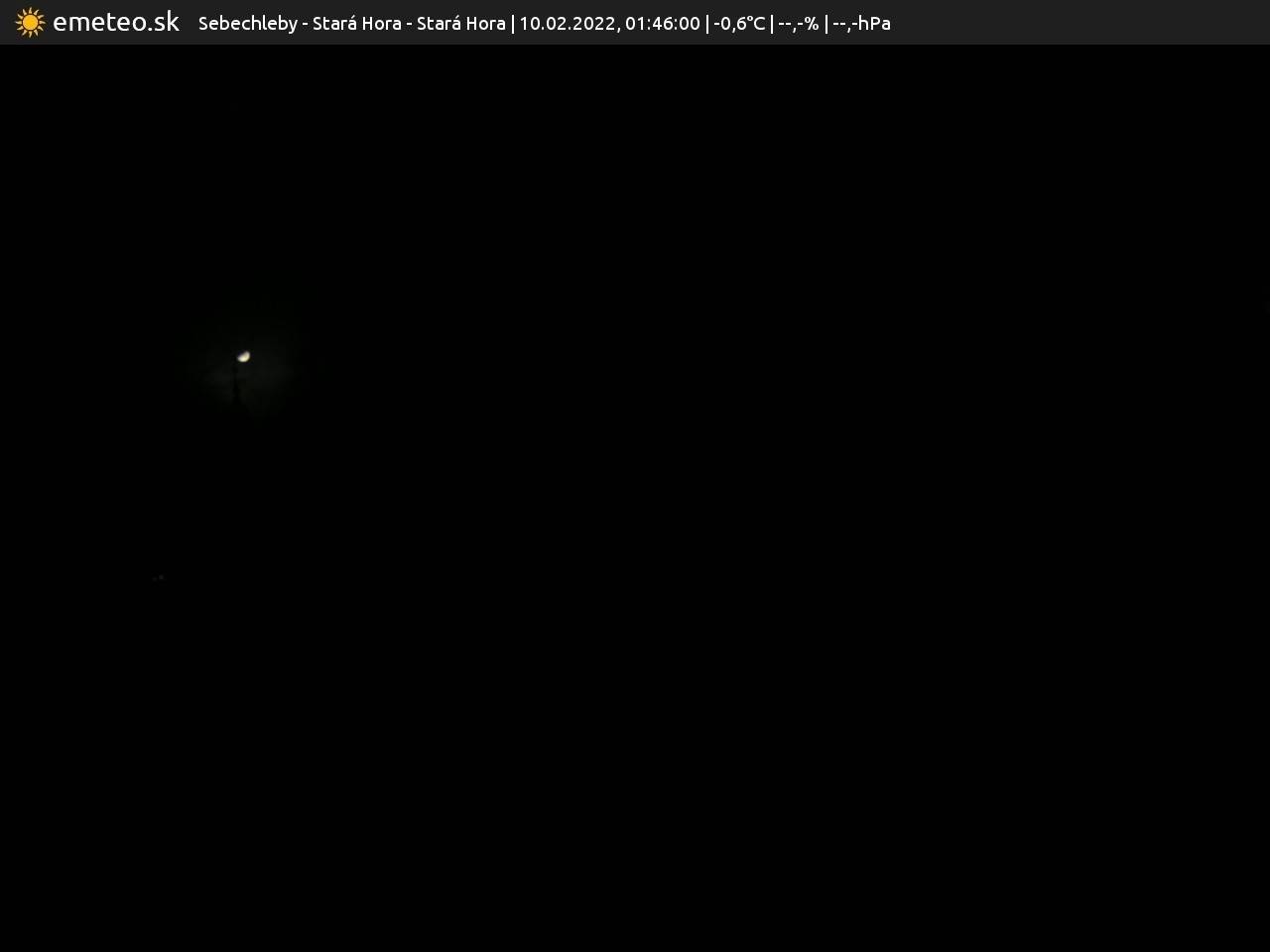Click the faint light dot at lower left
The height and width of the screenshot is (952, 1270).
[x=161, y=577]
